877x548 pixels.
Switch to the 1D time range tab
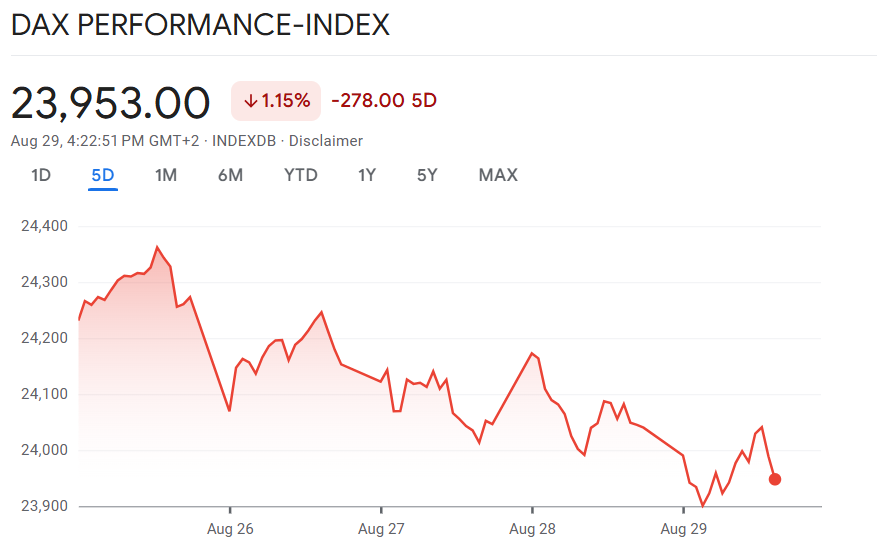coord(41,175)
